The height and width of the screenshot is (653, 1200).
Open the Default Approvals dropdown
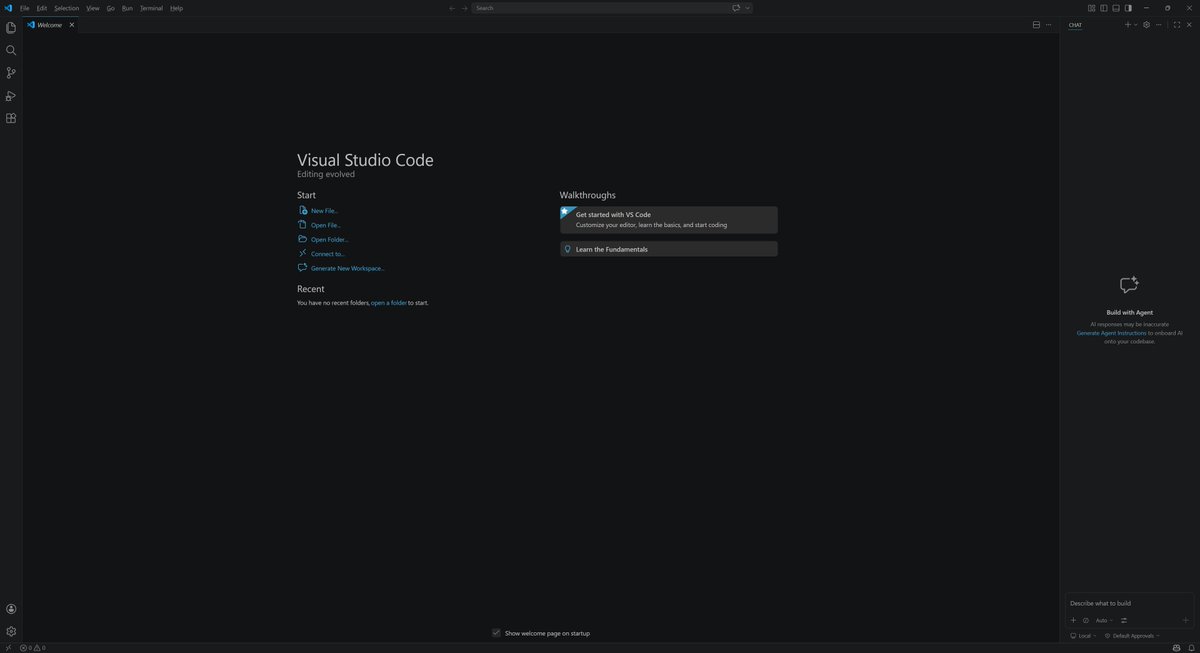(1132, 636)
